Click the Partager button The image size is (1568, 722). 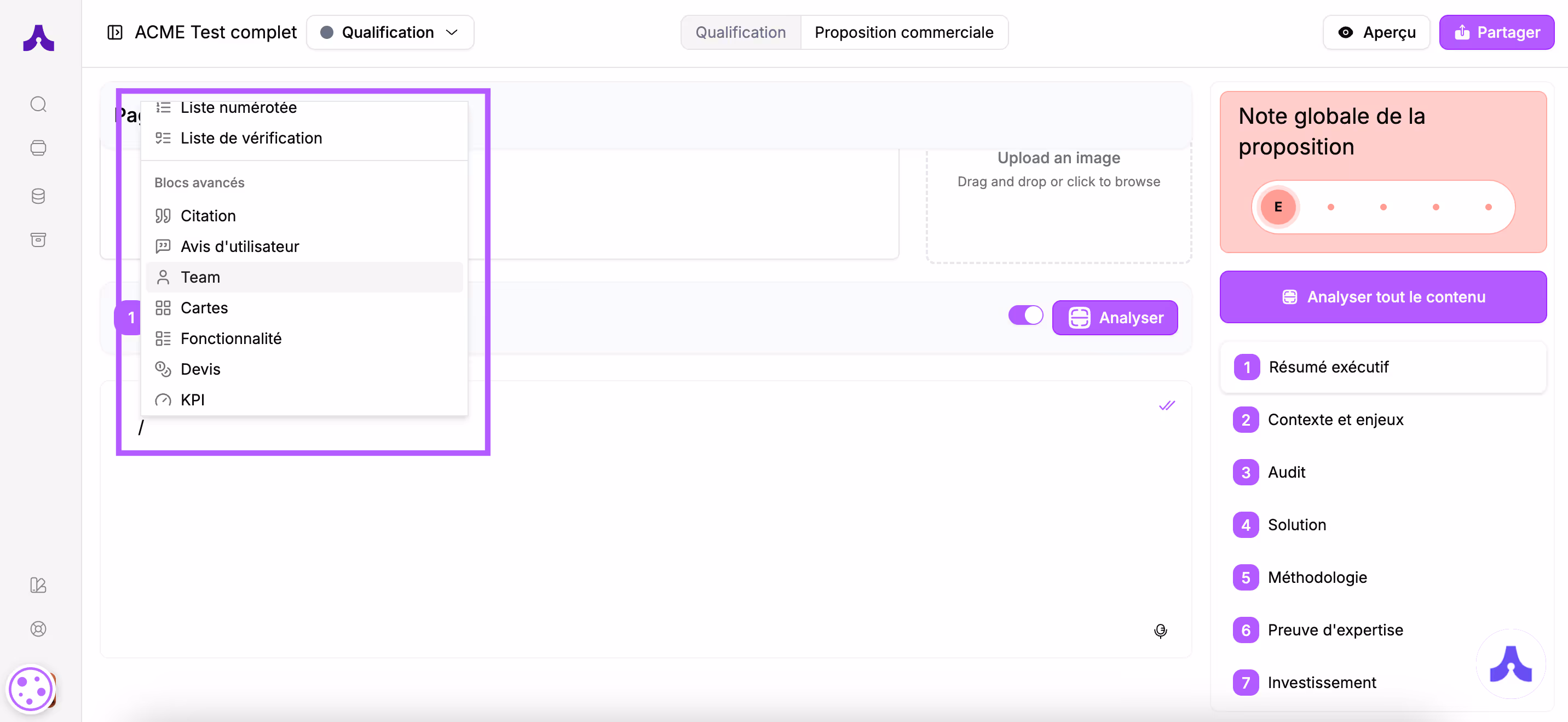pyautogui.click(x=1496, y=32)
